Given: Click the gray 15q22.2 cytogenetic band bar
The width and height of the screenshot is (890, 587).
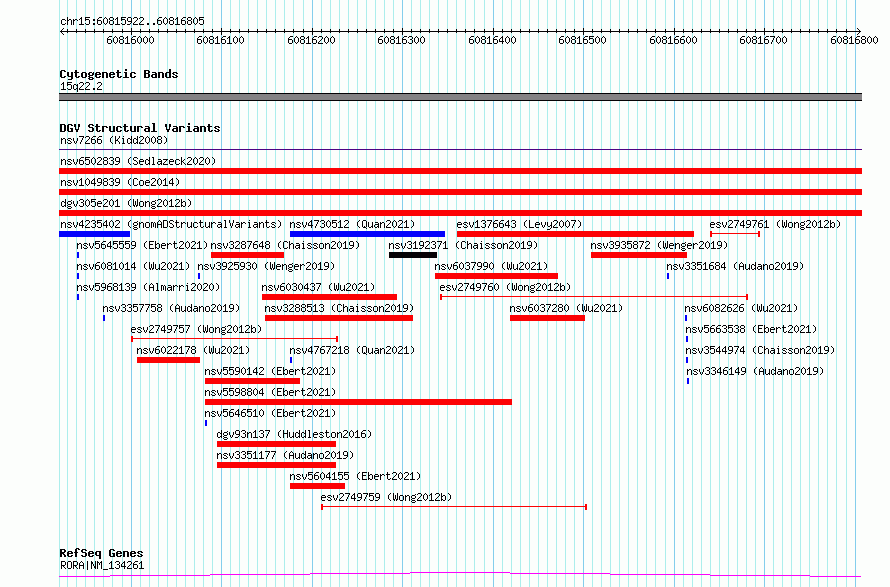Looking at the screenshot, I should pos(460,97).
